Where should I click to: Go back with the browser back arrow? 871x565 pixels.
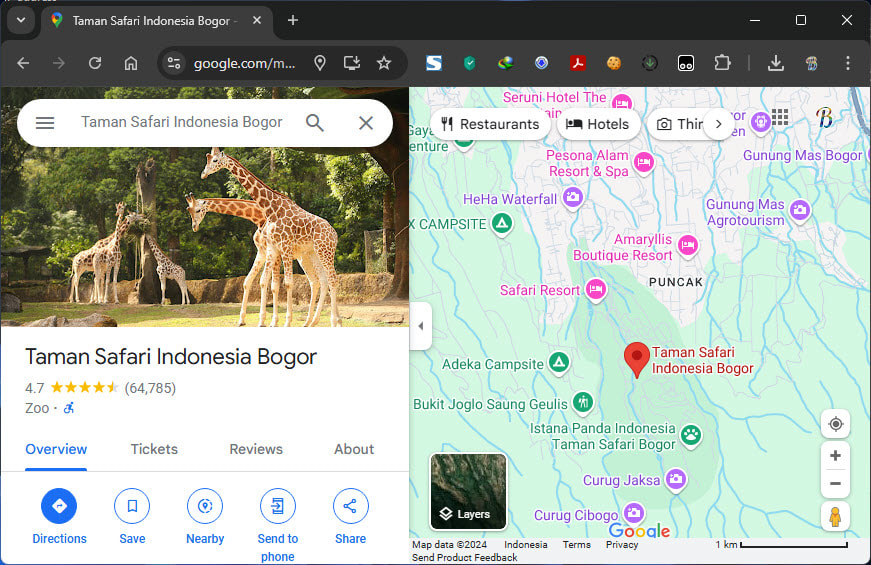coord(23,63)
